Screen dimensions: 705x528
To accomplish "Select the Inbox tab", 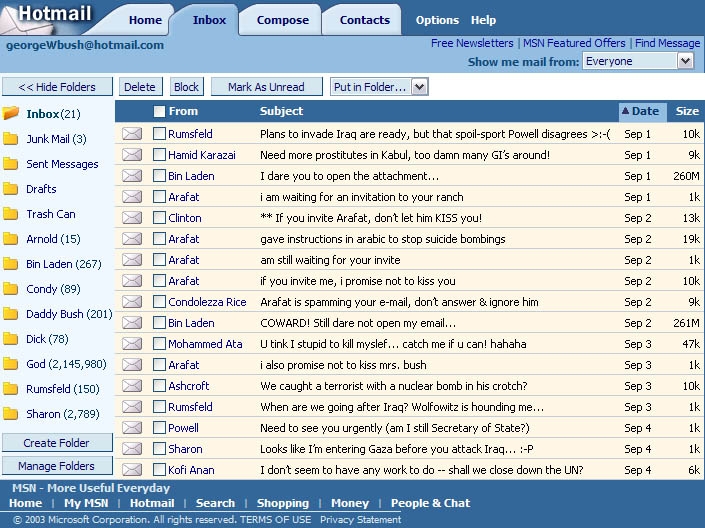I will tap(209, 20).
